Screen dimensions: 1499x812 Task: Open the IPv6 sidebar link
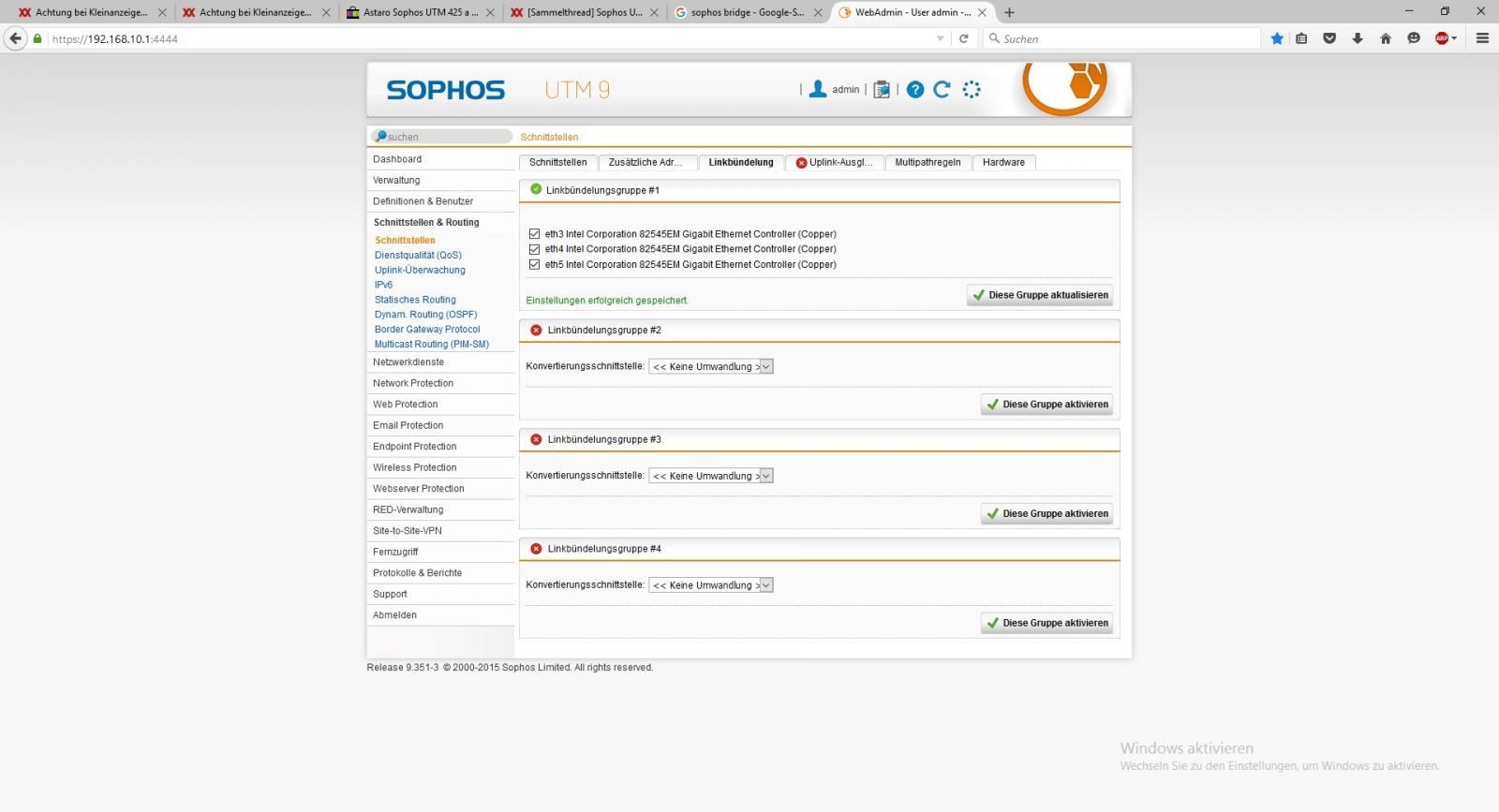pos(383,285)
